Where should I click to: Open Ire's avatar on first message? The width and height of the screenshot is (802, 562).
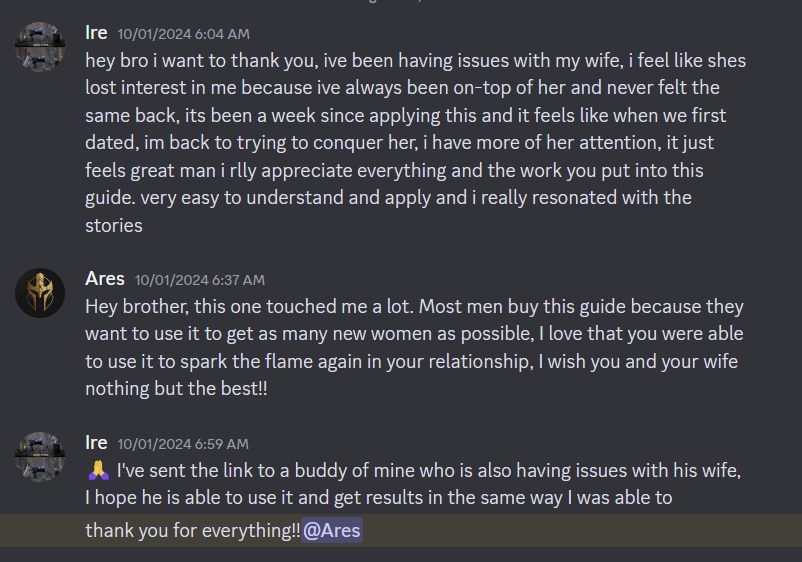click(40, 47)
